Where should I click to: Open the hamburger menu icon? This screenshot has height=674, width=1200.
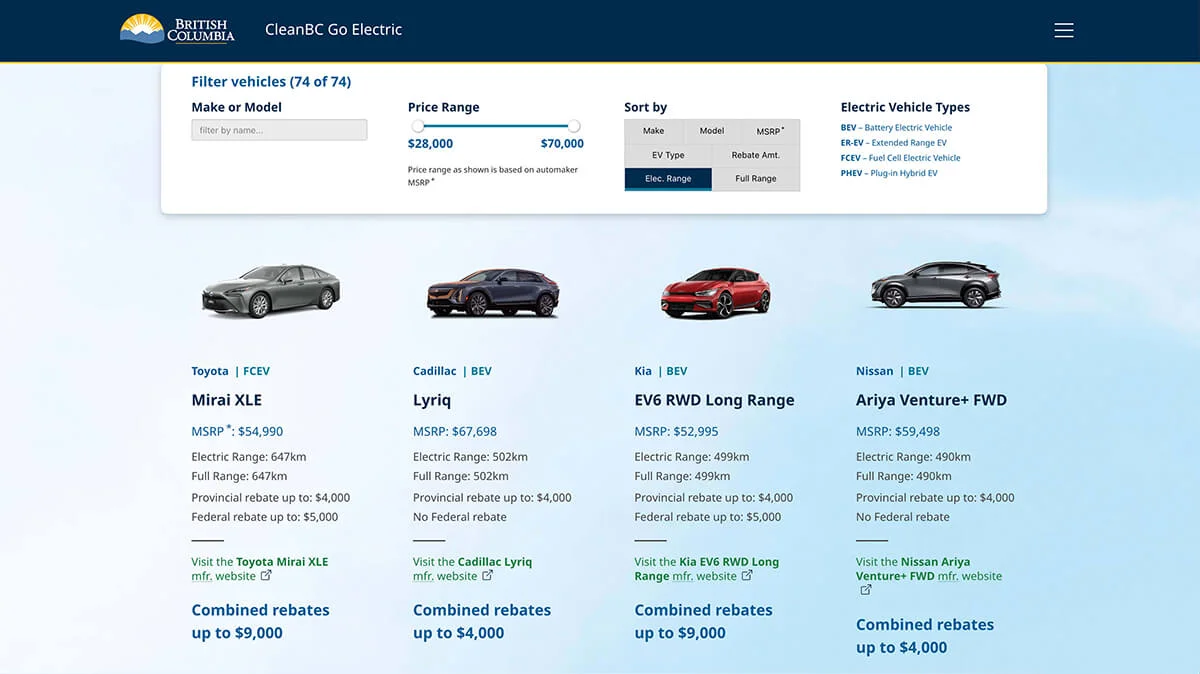(1063, 30)
